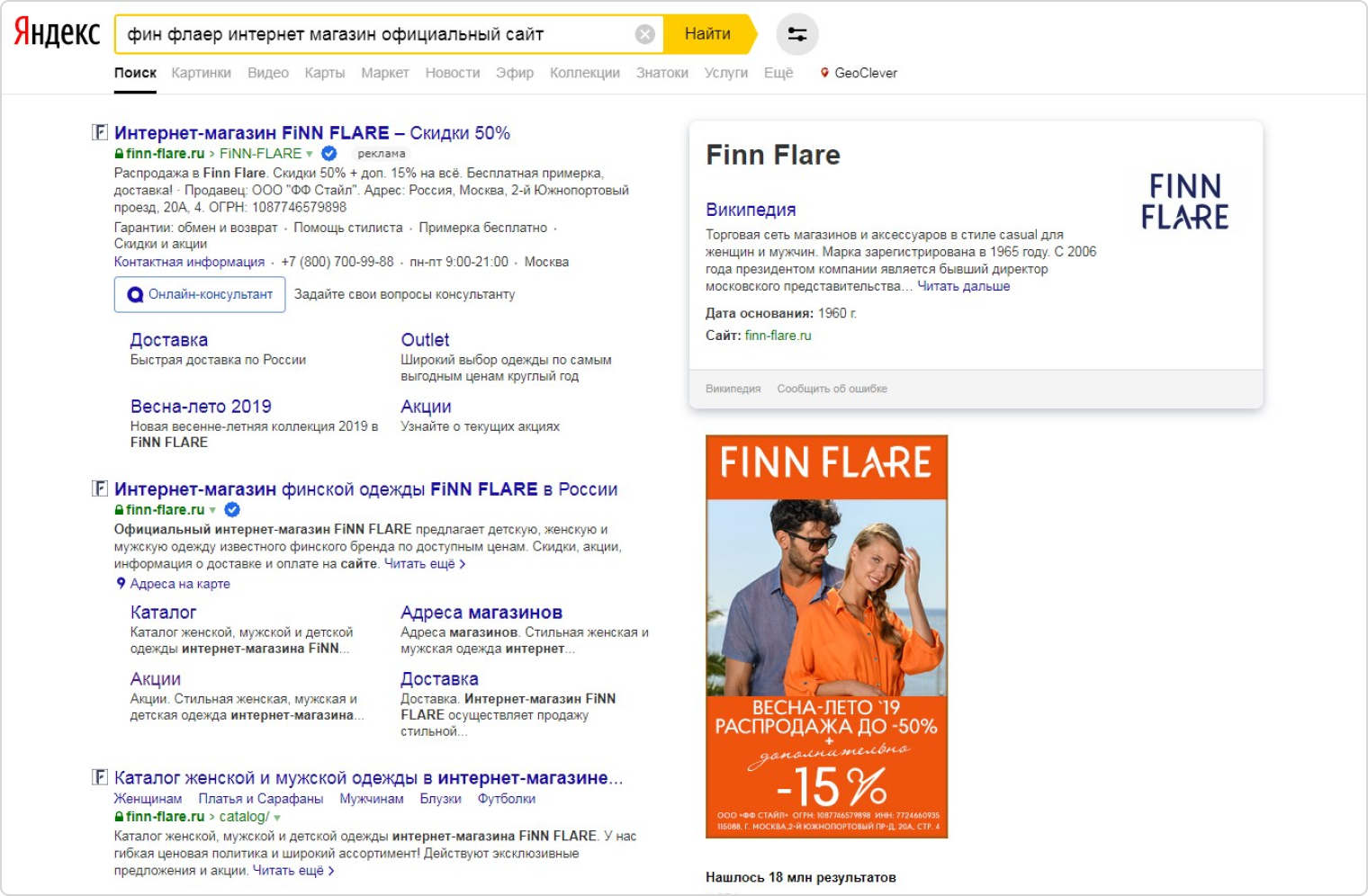Switch to the Картинки tab
Image resolution: width=1368 pixels, height=896 pixels.
coord(201,73)
